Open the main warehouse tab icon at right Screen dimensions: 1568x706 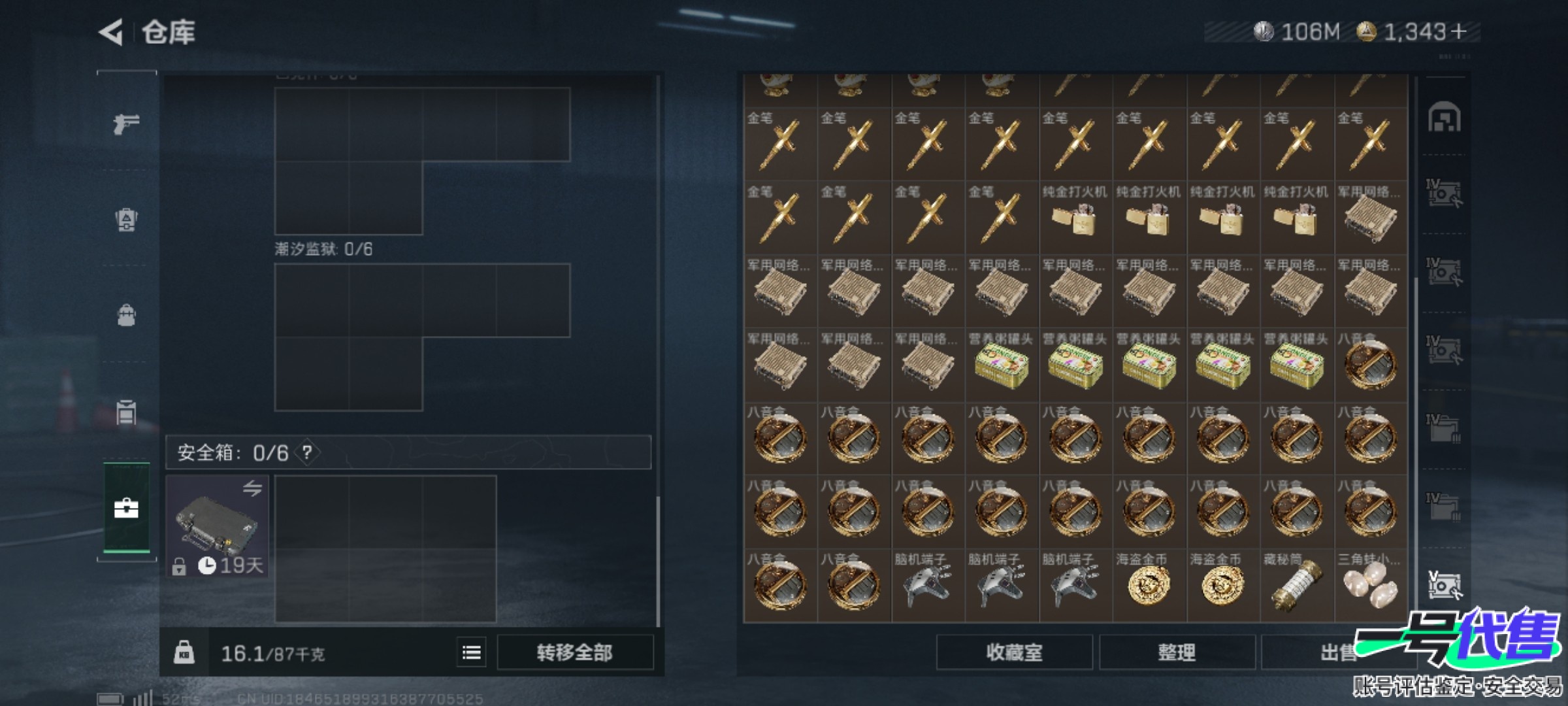tap(1444, 118)
